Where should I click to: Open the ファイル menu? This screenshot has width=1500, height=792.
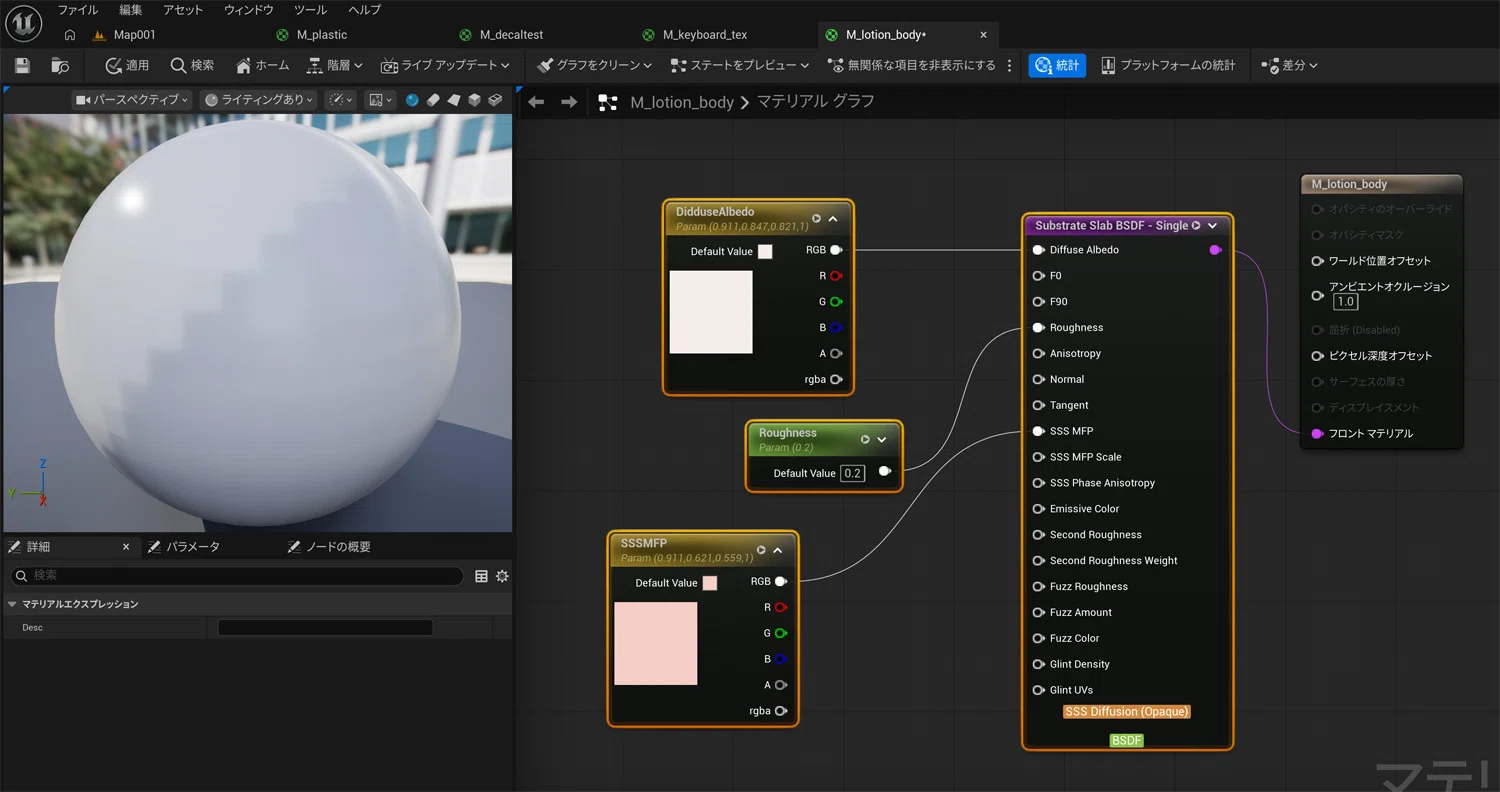(x=78, y=10)
